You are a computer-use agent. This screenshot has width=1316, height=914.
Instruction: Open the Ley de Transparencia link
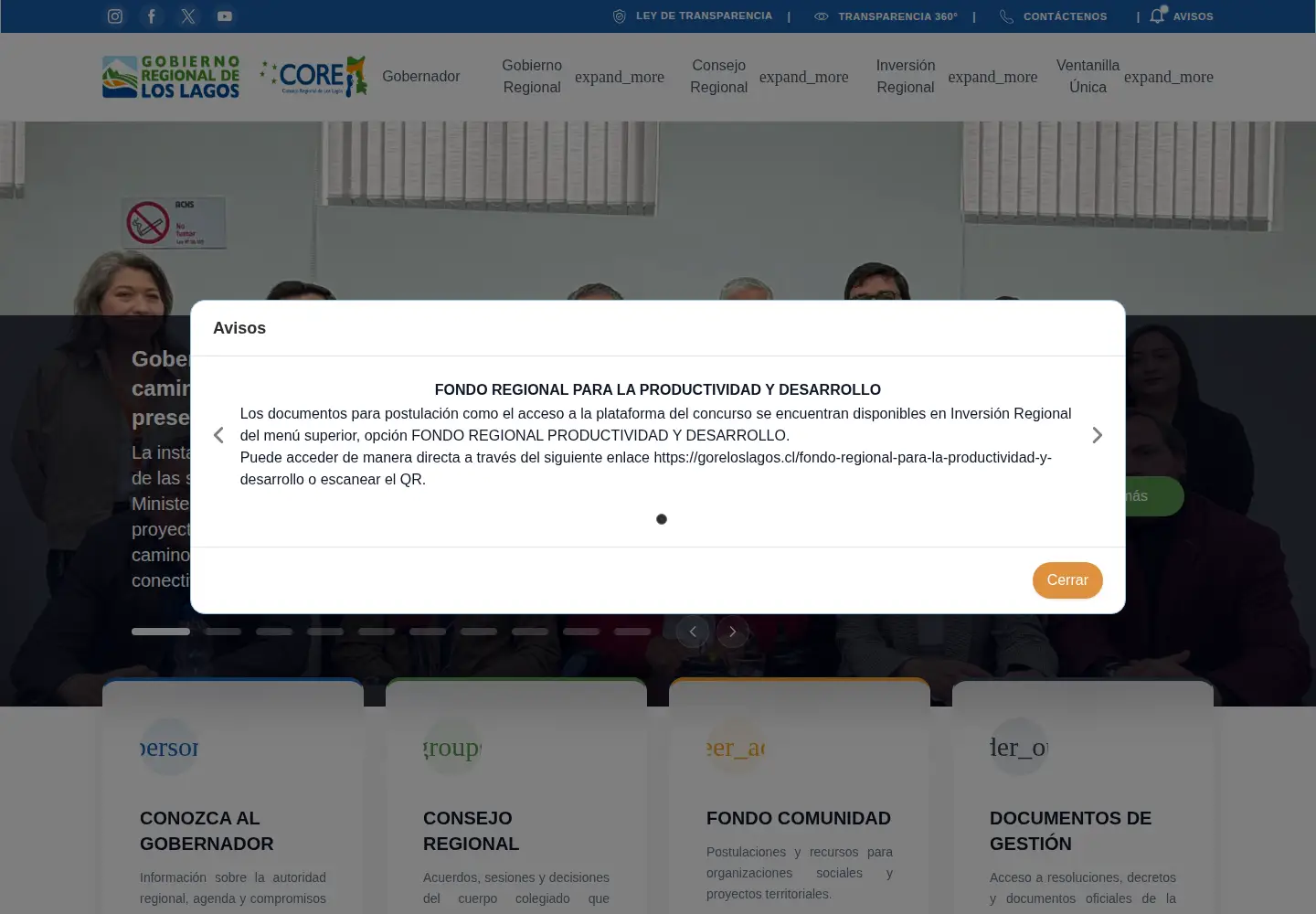pos(704,16)
